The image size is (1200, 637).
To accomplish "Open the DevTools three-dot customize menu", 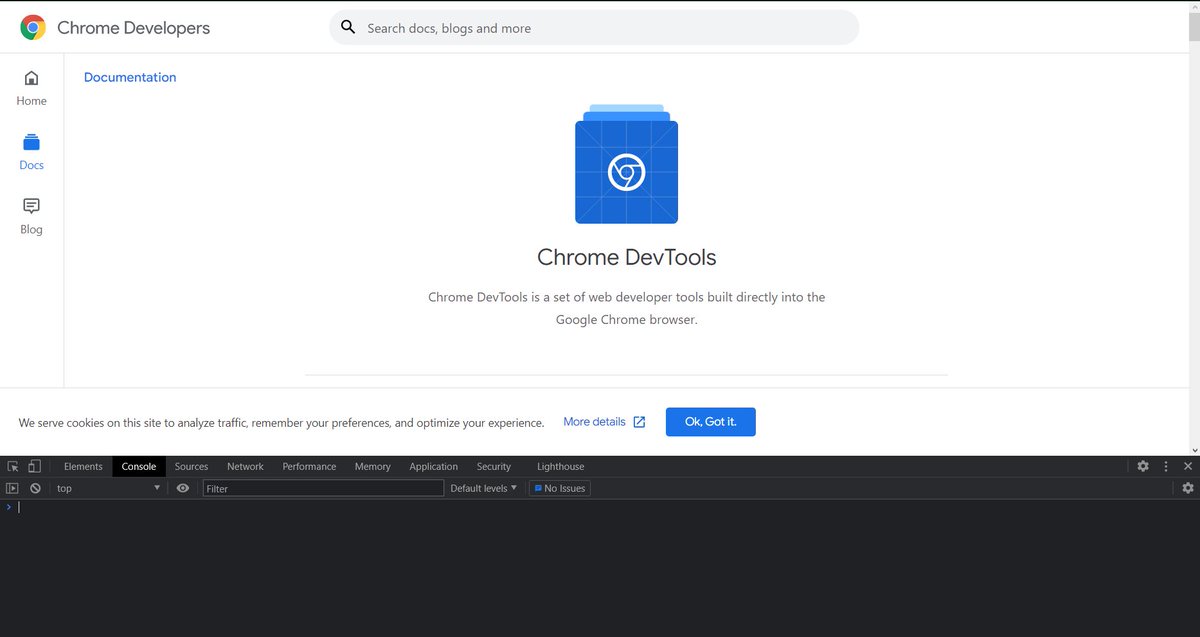I will tap(1166, 466).
